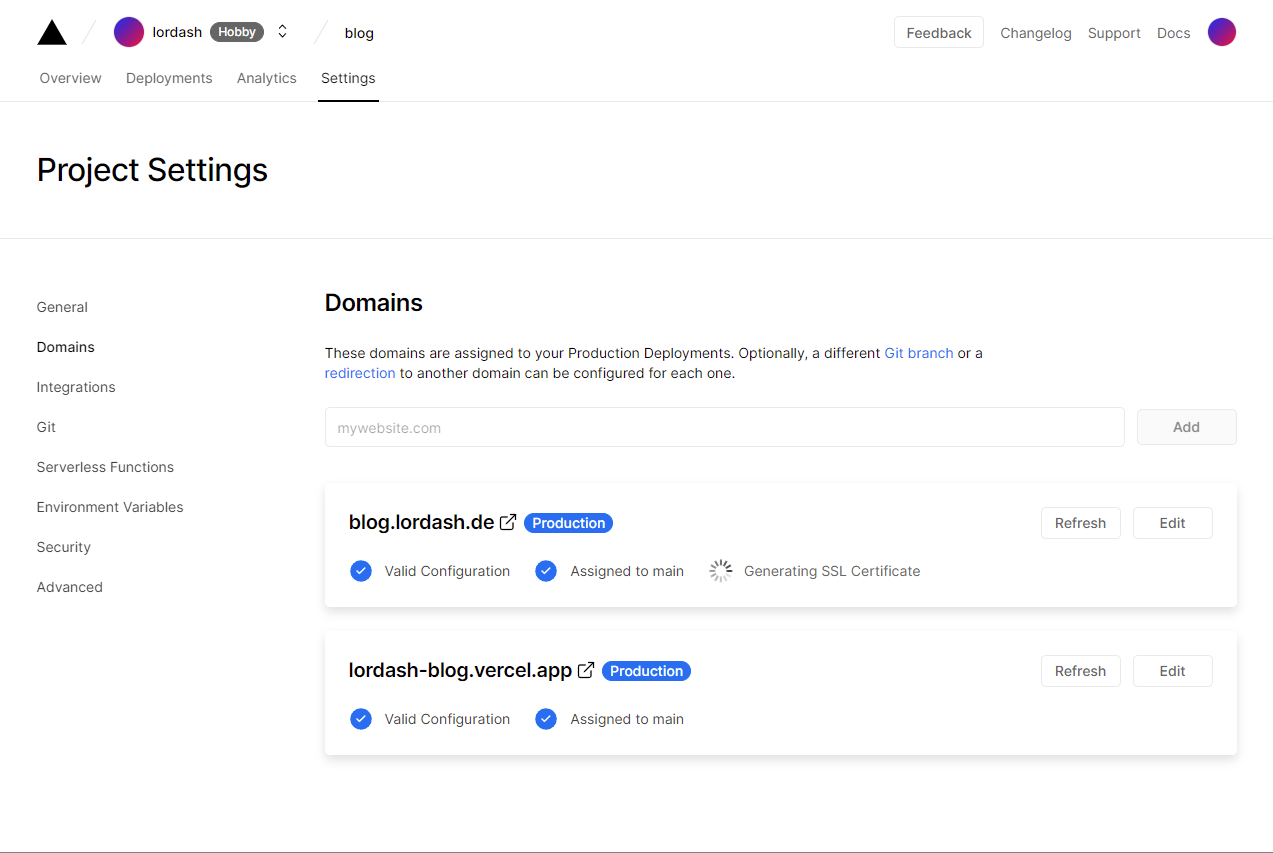Open external link icon for blog.lordash.de
The image size is (1273, 853).
click(x=508, y=522)
